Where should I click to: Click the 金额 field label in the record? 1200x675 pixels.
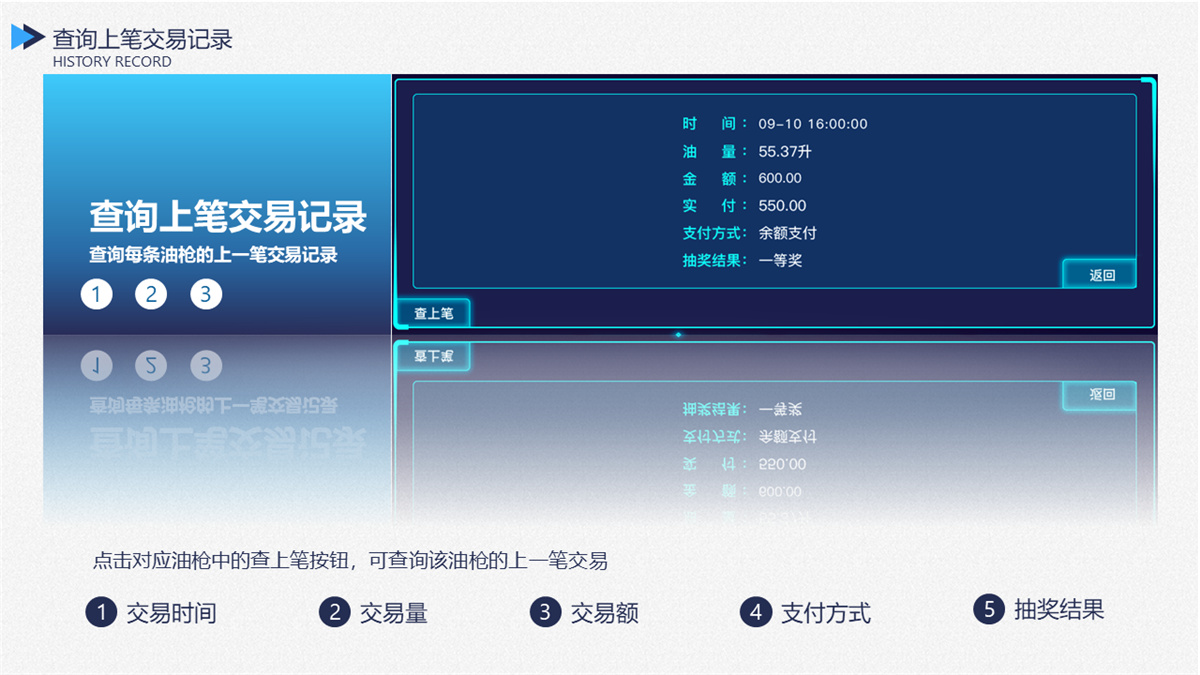[715, 178]
